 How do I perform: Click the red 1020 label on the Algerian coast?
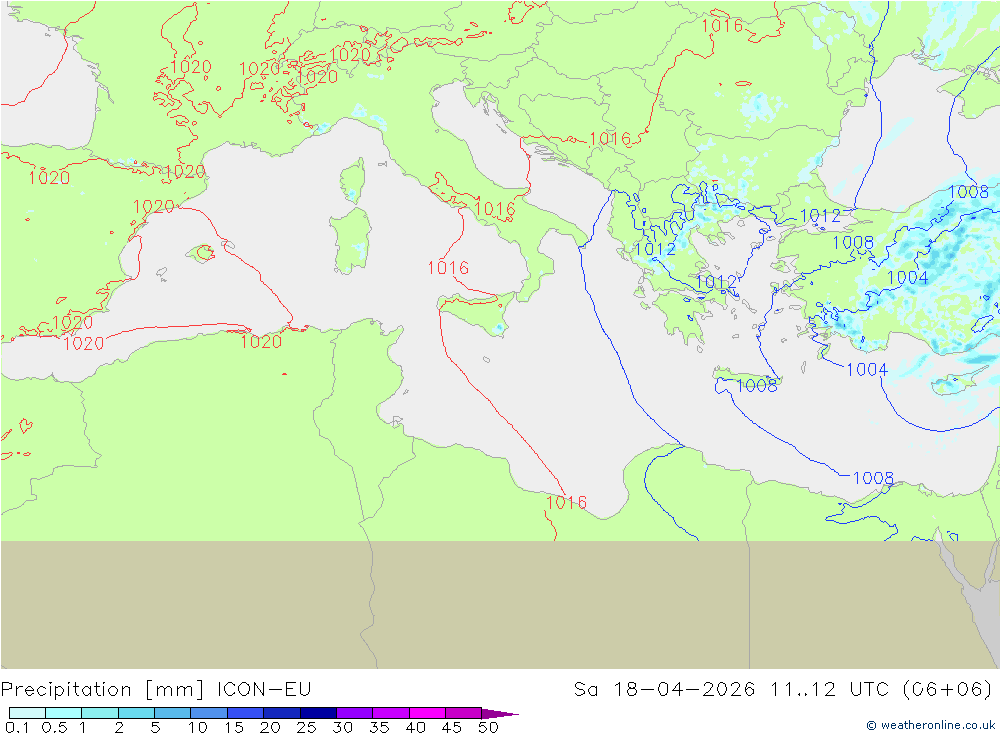261,341
